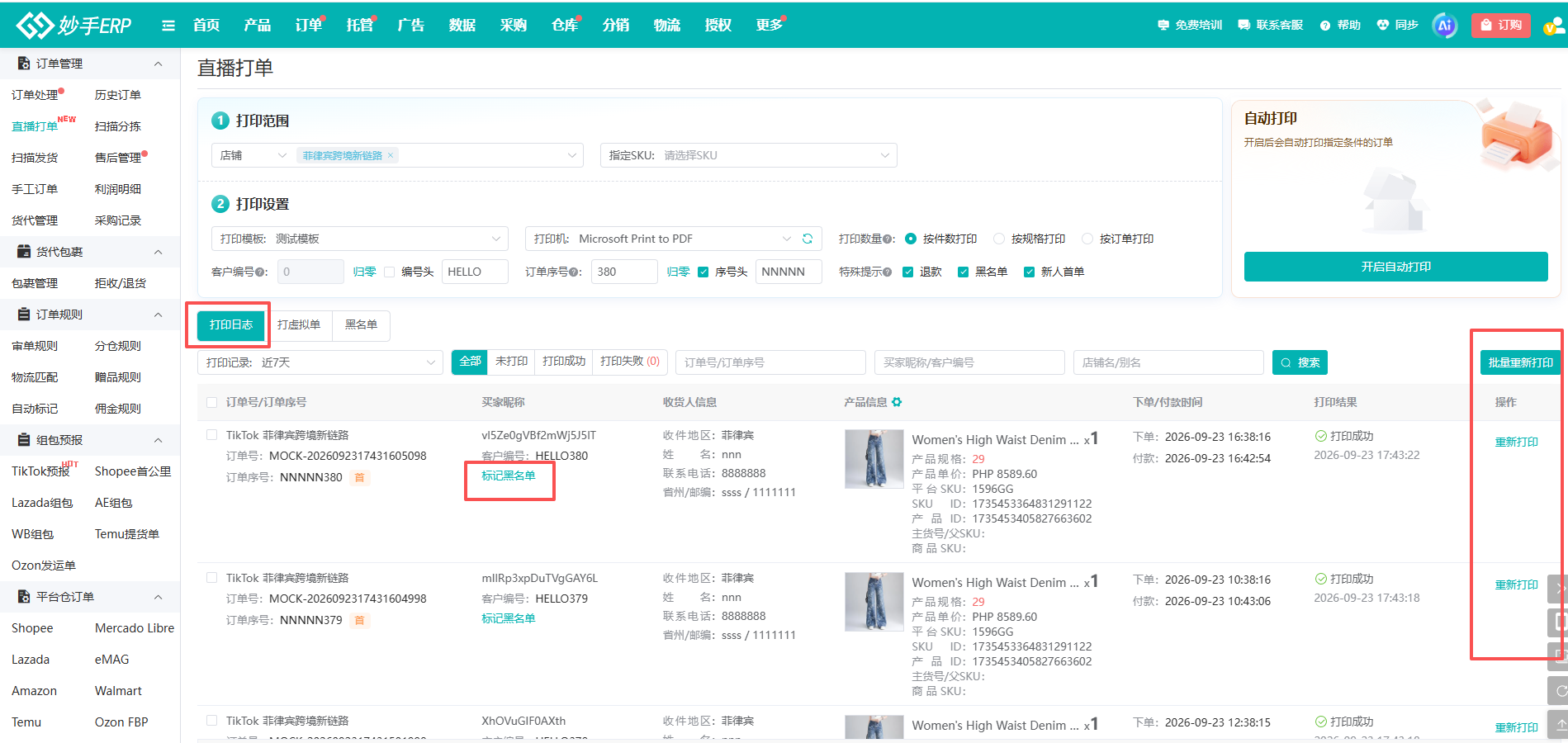Click the first product jeans thumbnail
This screenshot has height=743, width=1568.
point(874,459)
